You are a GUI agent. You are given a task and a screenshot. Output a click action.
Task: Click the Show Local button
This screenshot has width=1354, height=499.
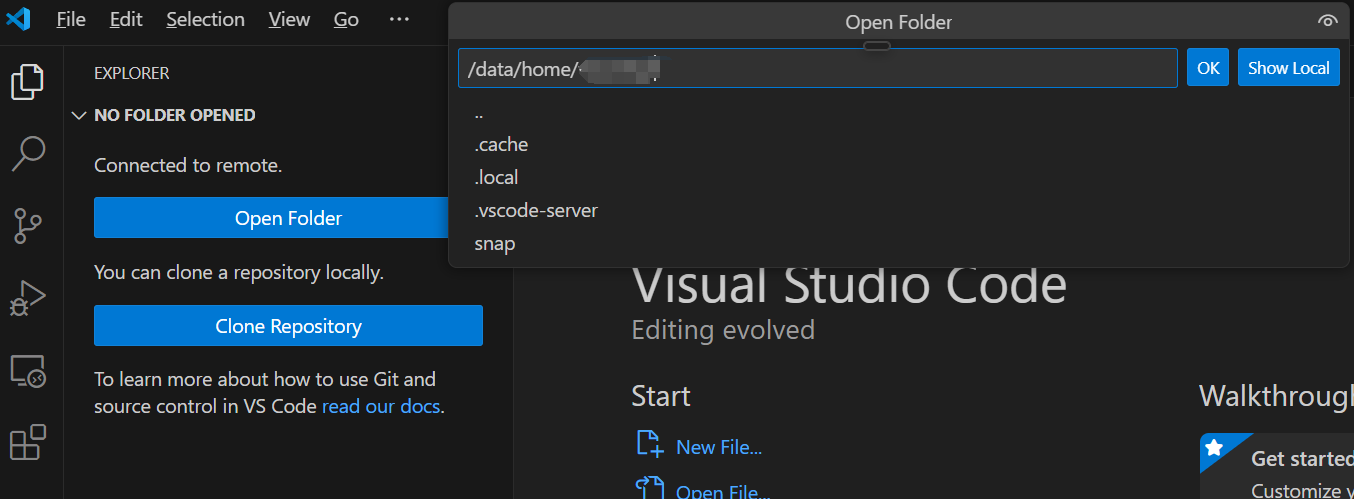pos(1289,68)
